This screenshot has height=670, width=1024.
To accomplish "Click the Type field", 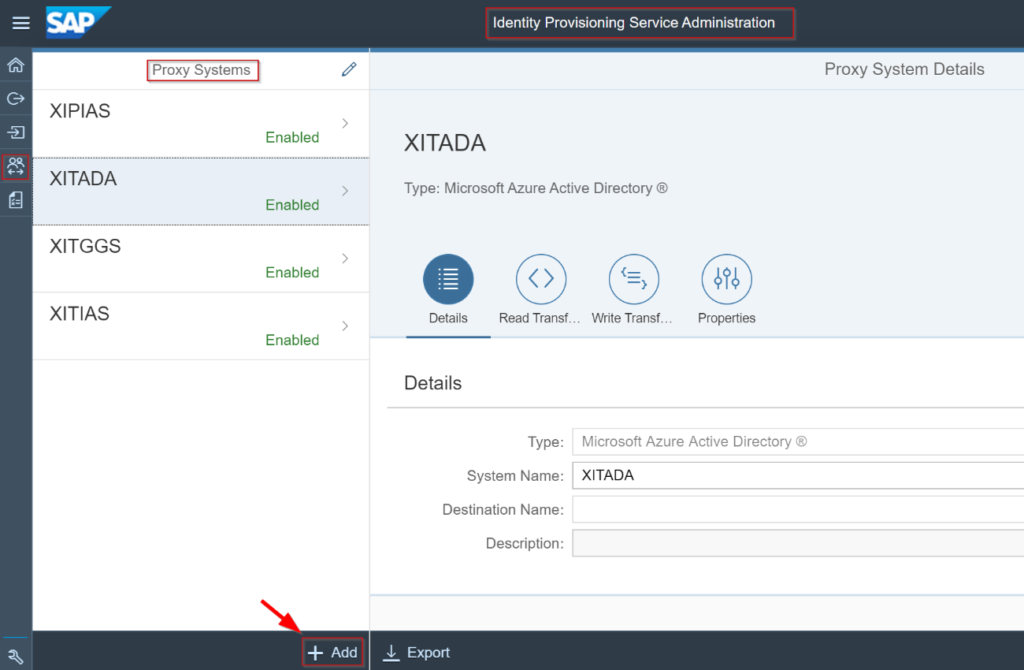I will 798,441.
